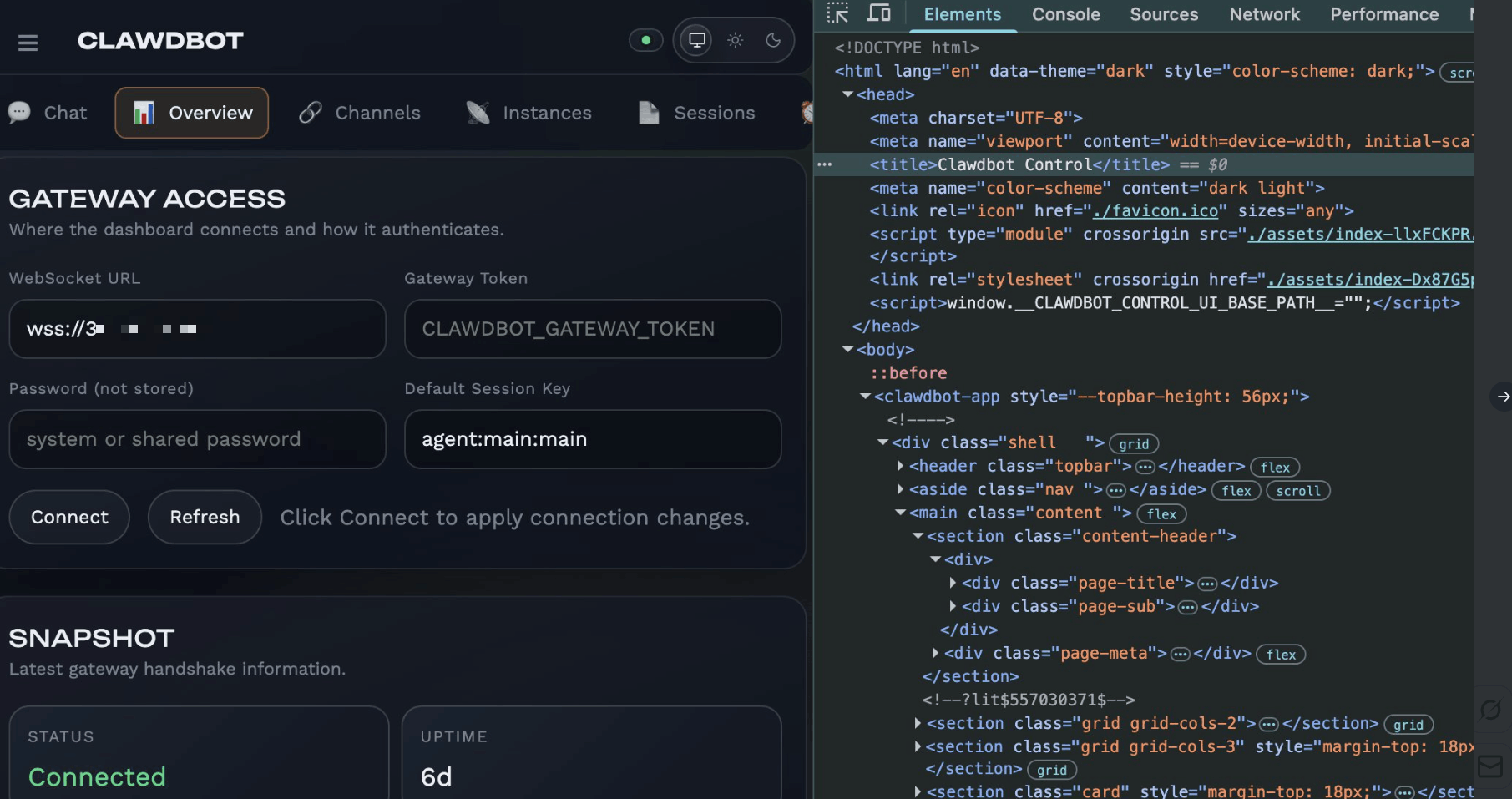Switch to DevTools Network tab

pos(1264,14)
